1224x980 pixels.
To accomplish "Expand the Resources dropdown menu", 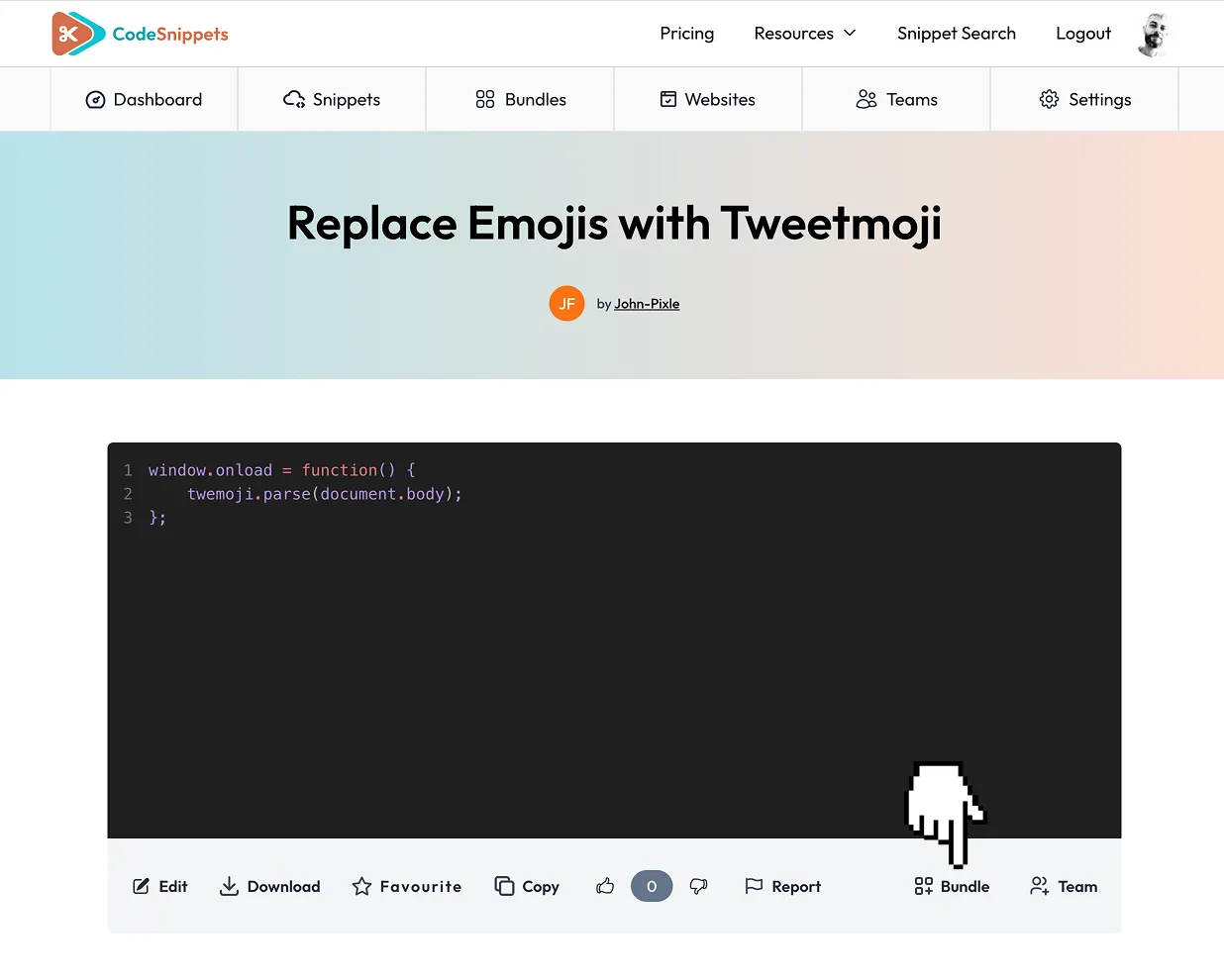I will click(x=805, y=34).
